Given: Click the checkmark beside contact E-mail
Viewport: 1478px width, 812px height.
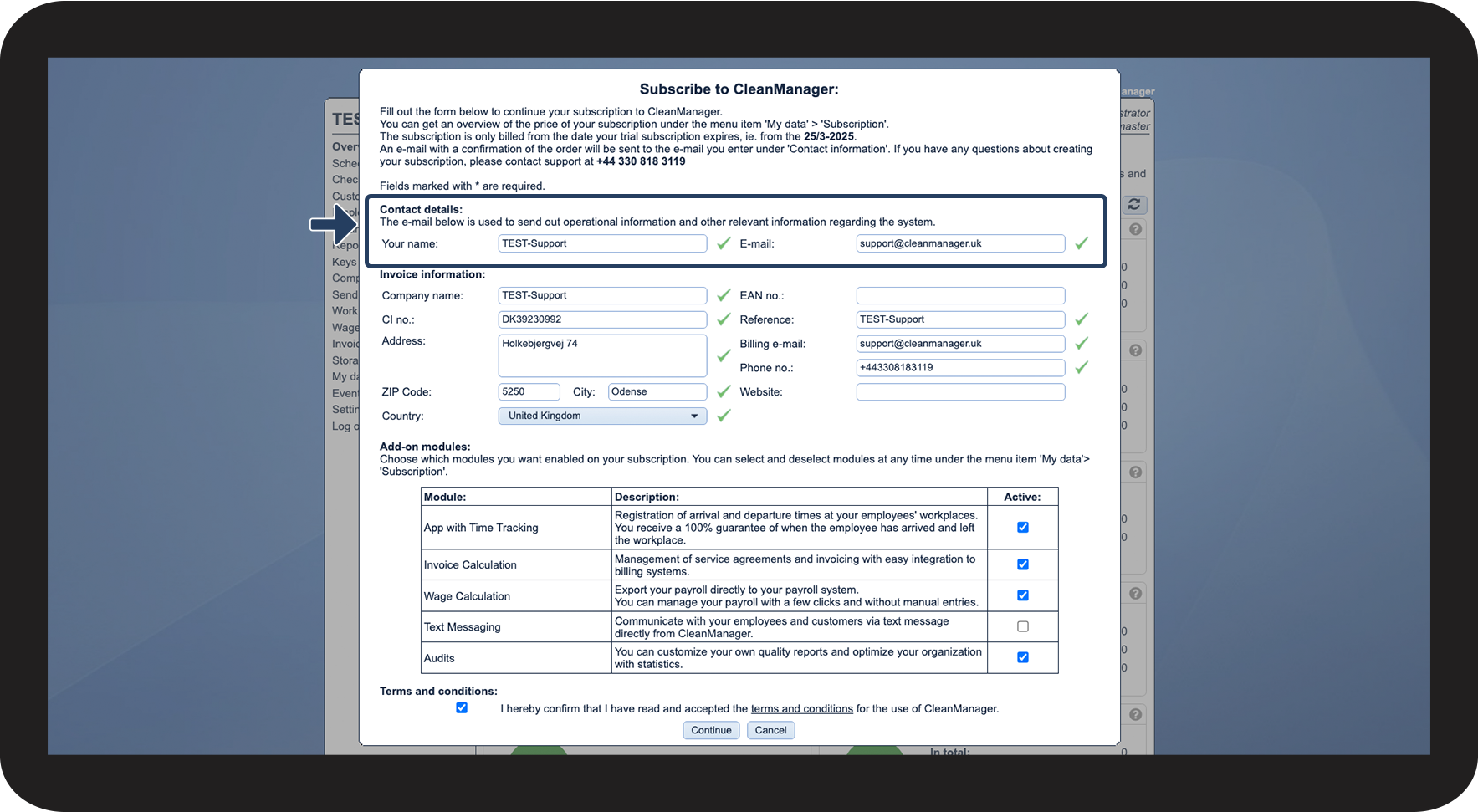Looking at the screenshot, I should [1082, 243].
